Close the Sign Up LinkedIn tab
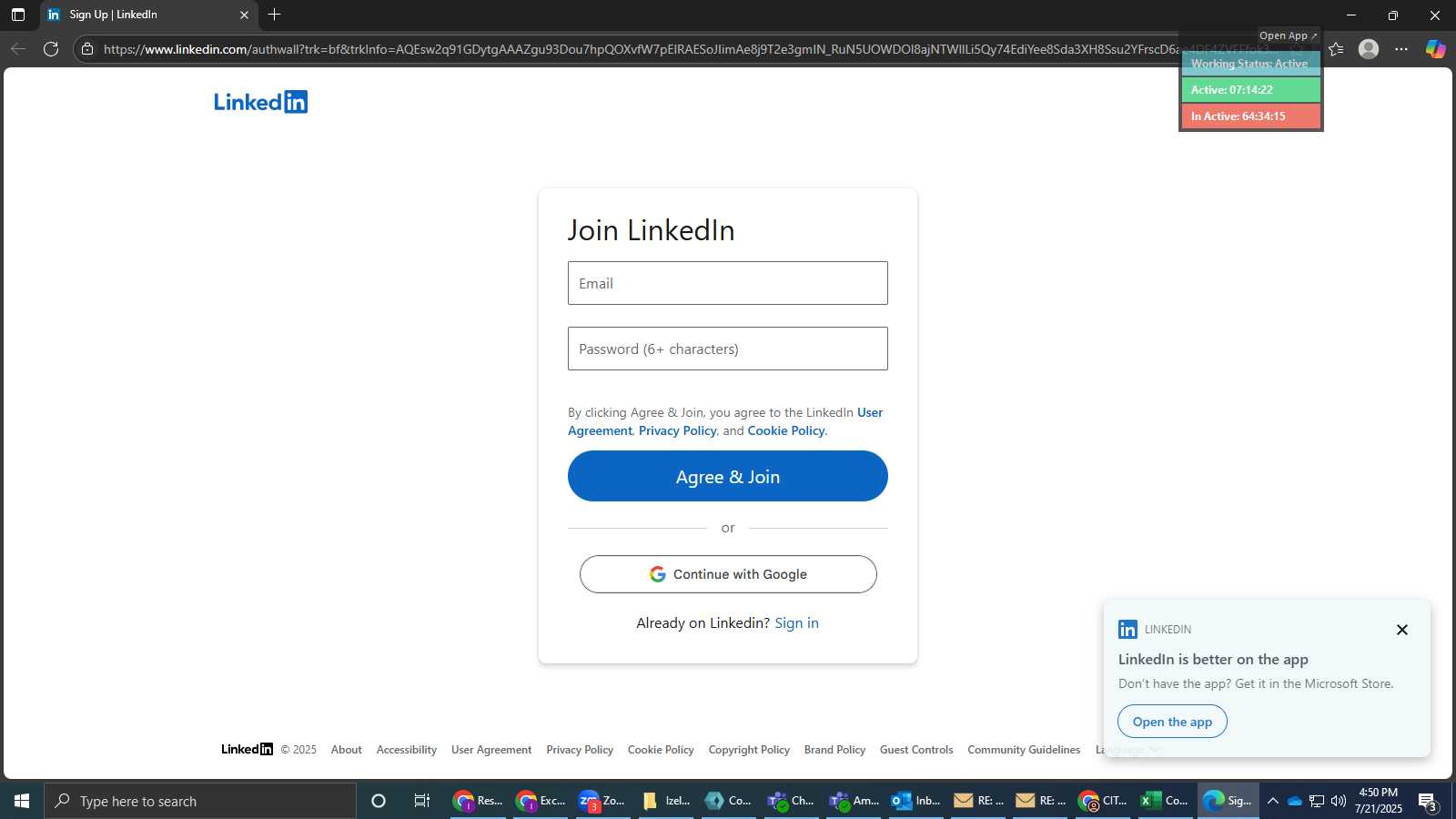The height and width of the screenshot is (819, 1456). click(x=244, y=15)
